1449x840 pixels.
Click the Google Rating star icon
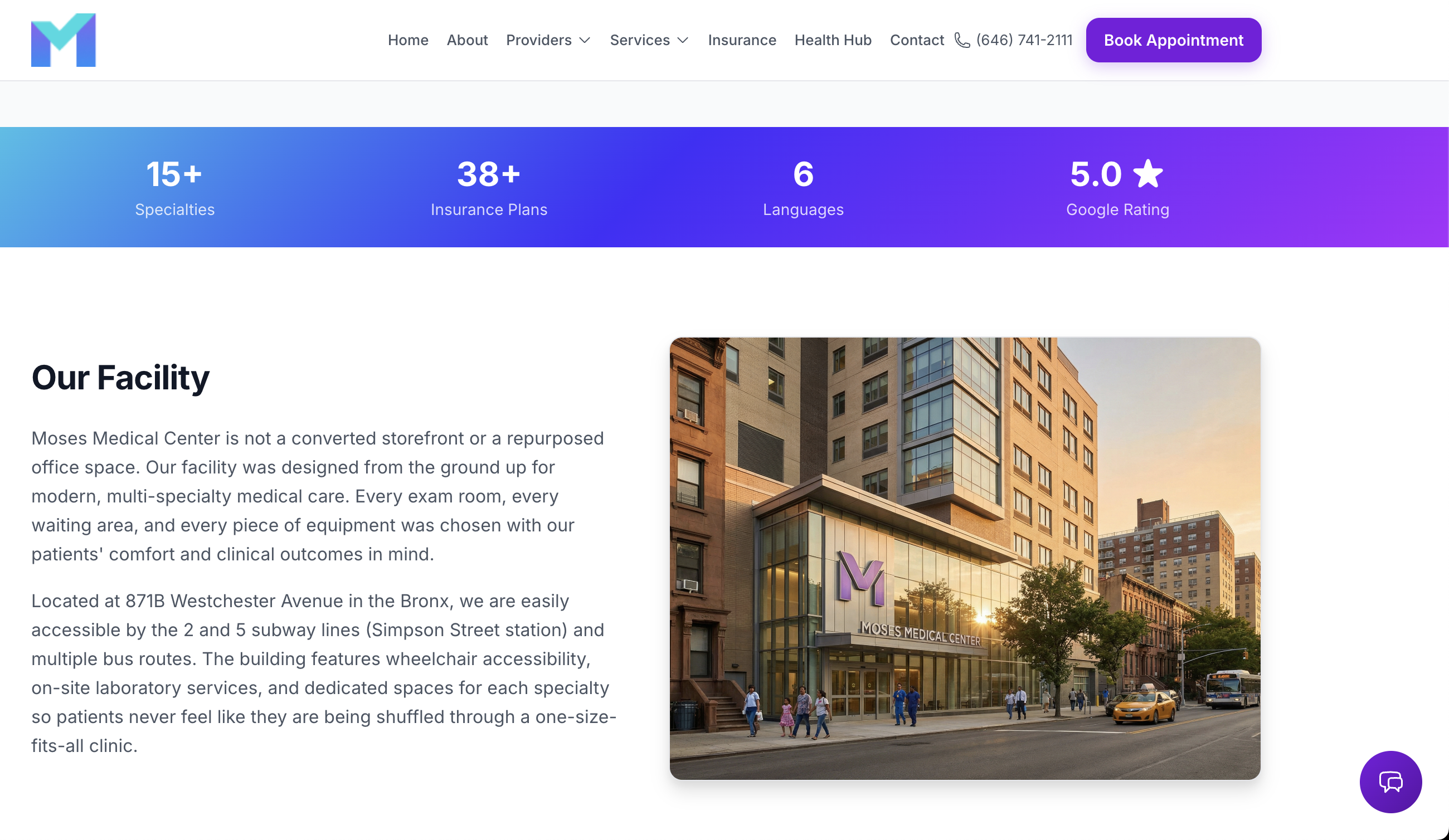pyautogui.click(x=1147, y=174)
